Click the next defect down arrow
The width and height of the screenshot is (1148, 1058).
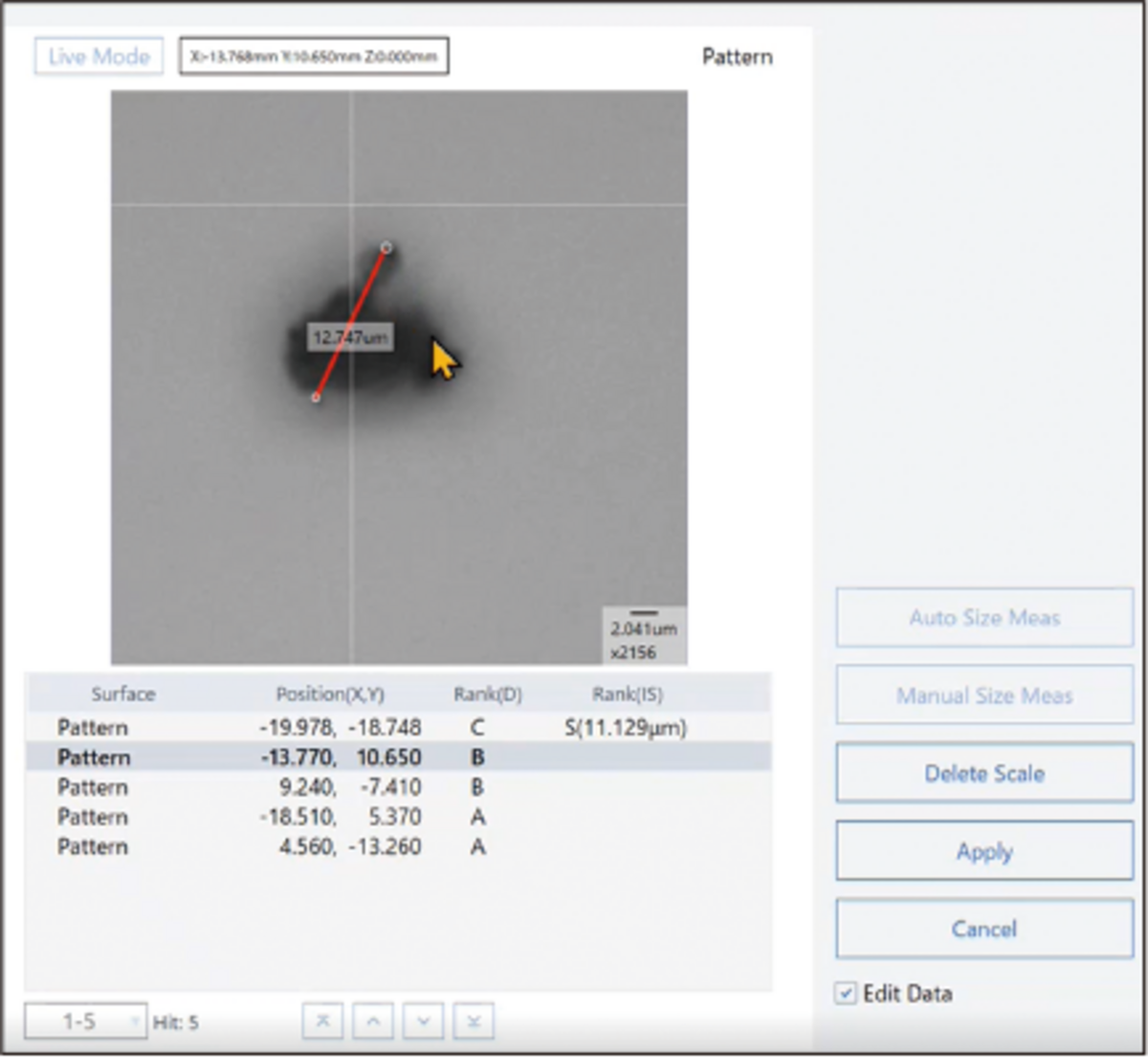click(423, 1022)
